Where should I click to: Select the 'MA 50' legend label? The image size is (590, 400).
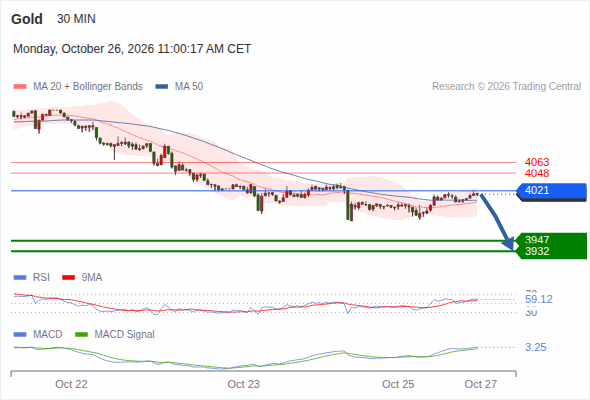click(x=189, y=87)
